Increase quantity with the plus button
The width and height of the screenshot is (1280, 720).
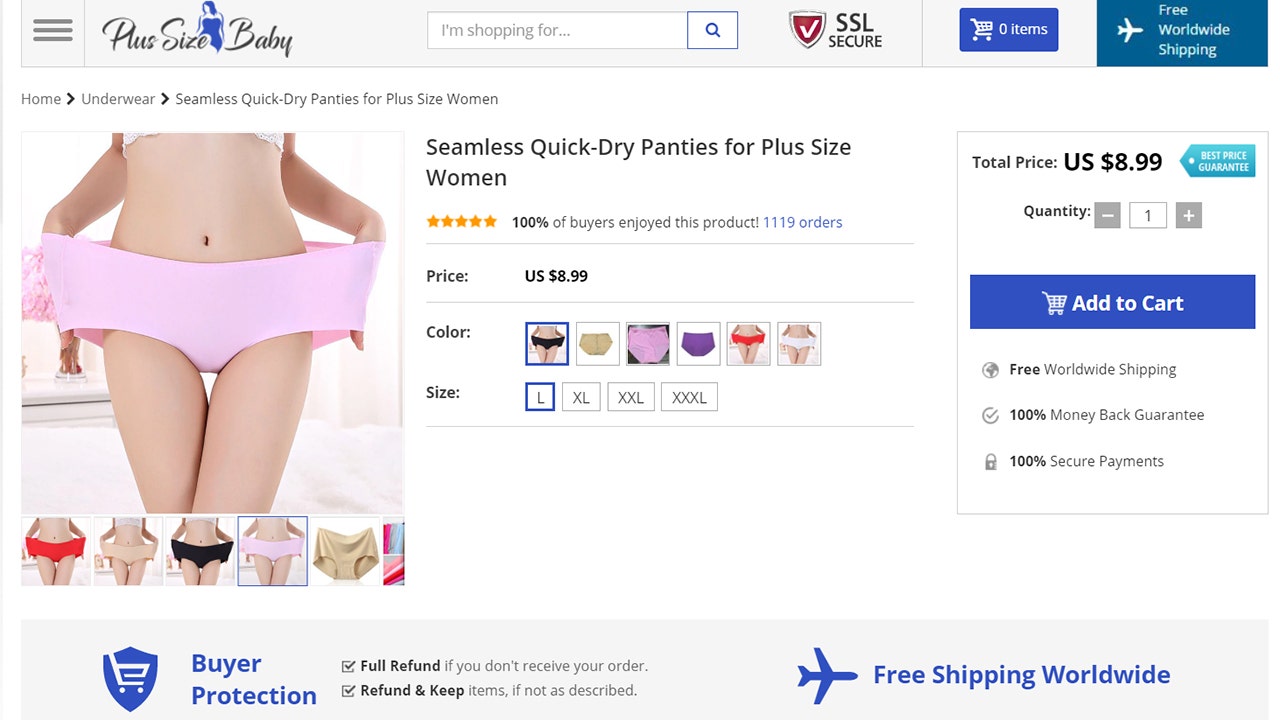(1188, 215)
